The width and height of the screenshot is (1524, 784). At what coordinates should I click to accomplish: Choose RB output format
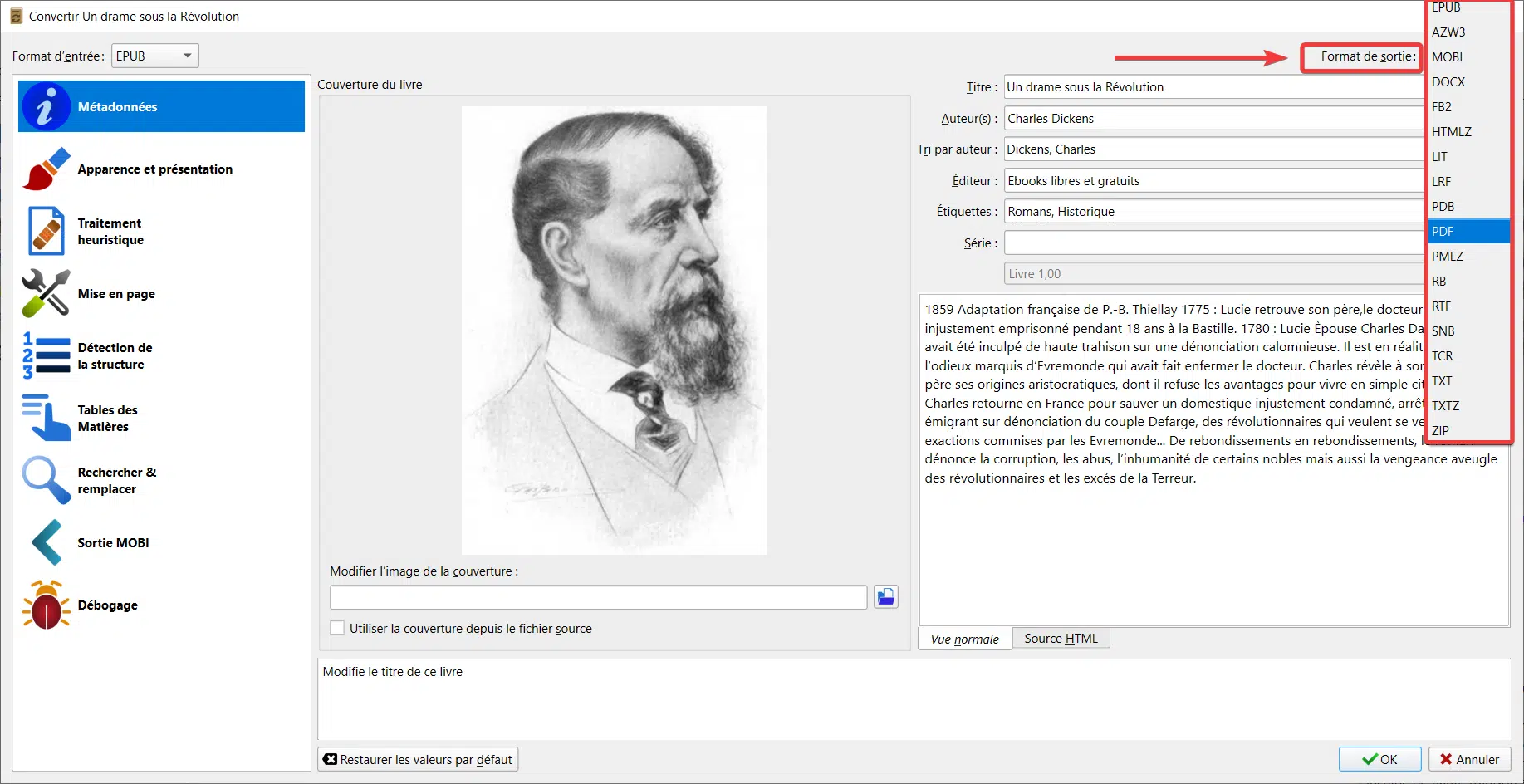coord(1468,282)
